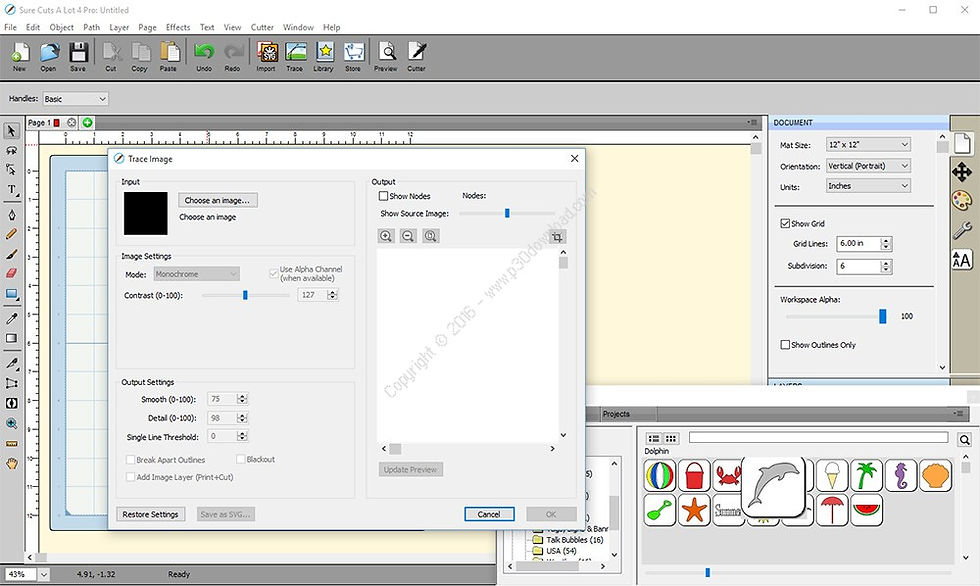Viewport: 980px width, 586px height.
Task: Click the crop icon in Trace output
Action: point(557,237)
